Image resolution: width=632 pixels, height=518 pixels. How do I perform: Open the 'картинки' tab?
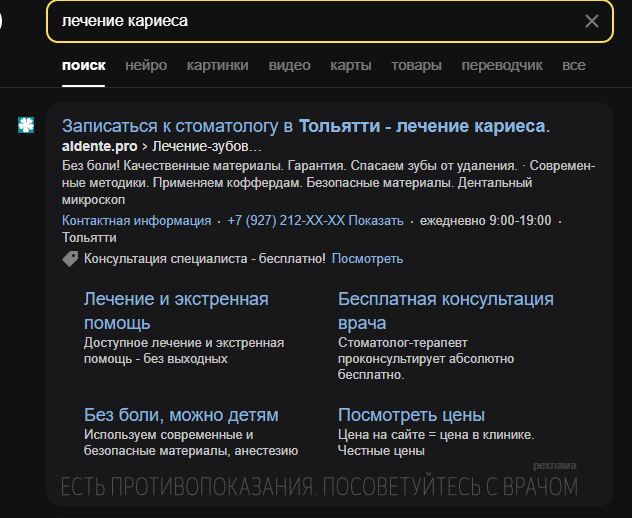click(x=217, y=65)
